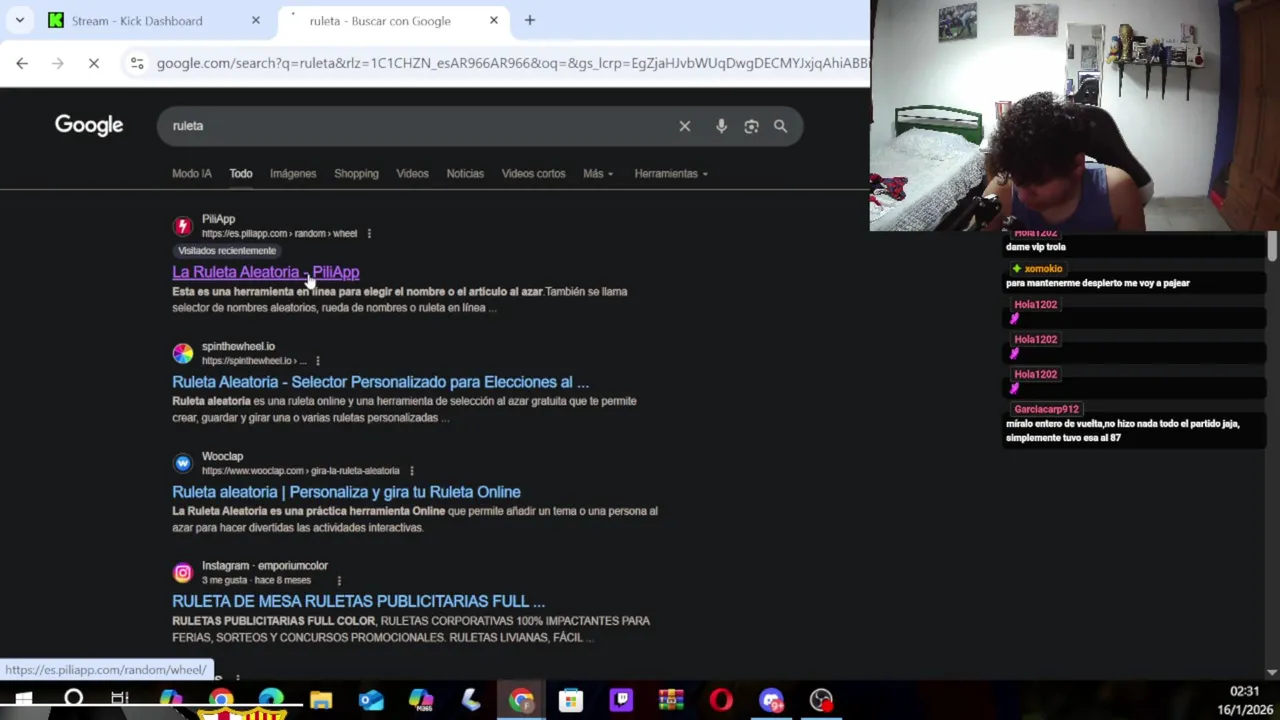Click the spinthewheel.io colorful favicon
Image resolution: width=1280 pixels, height=720 pixels.
click(182, 353)
